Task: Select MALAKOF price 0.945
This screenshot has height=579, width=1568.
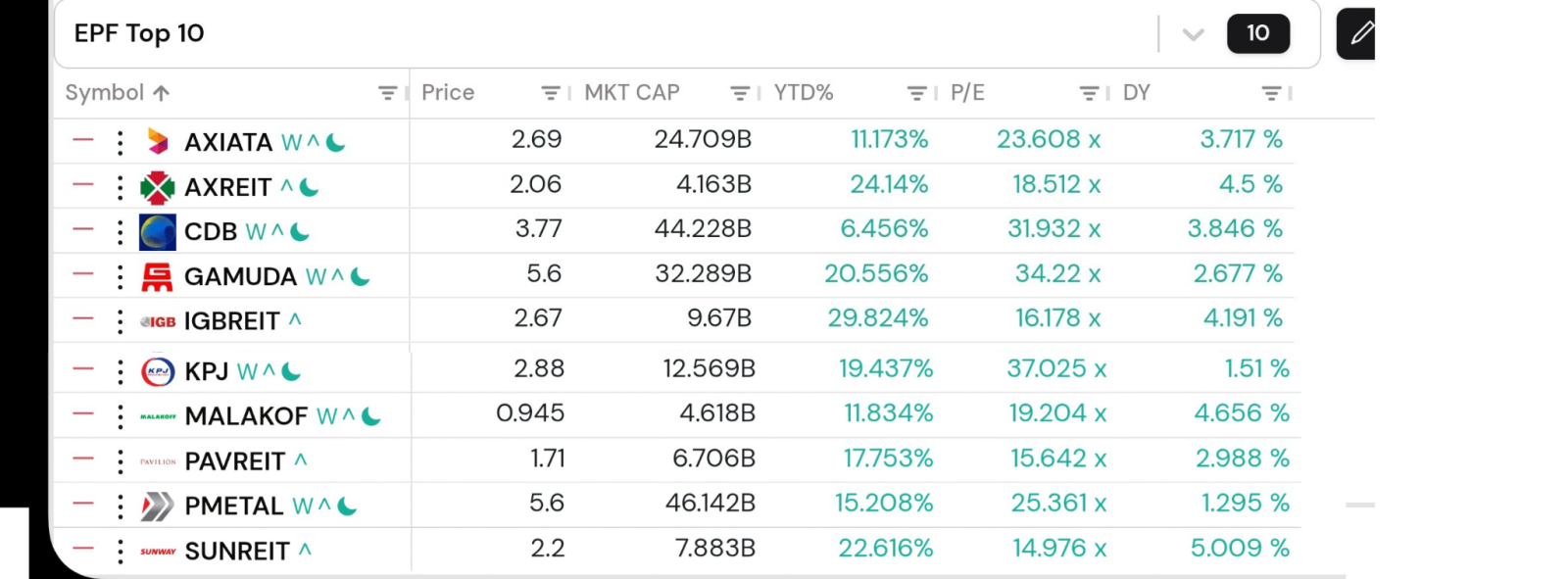Action: point(530,413)
